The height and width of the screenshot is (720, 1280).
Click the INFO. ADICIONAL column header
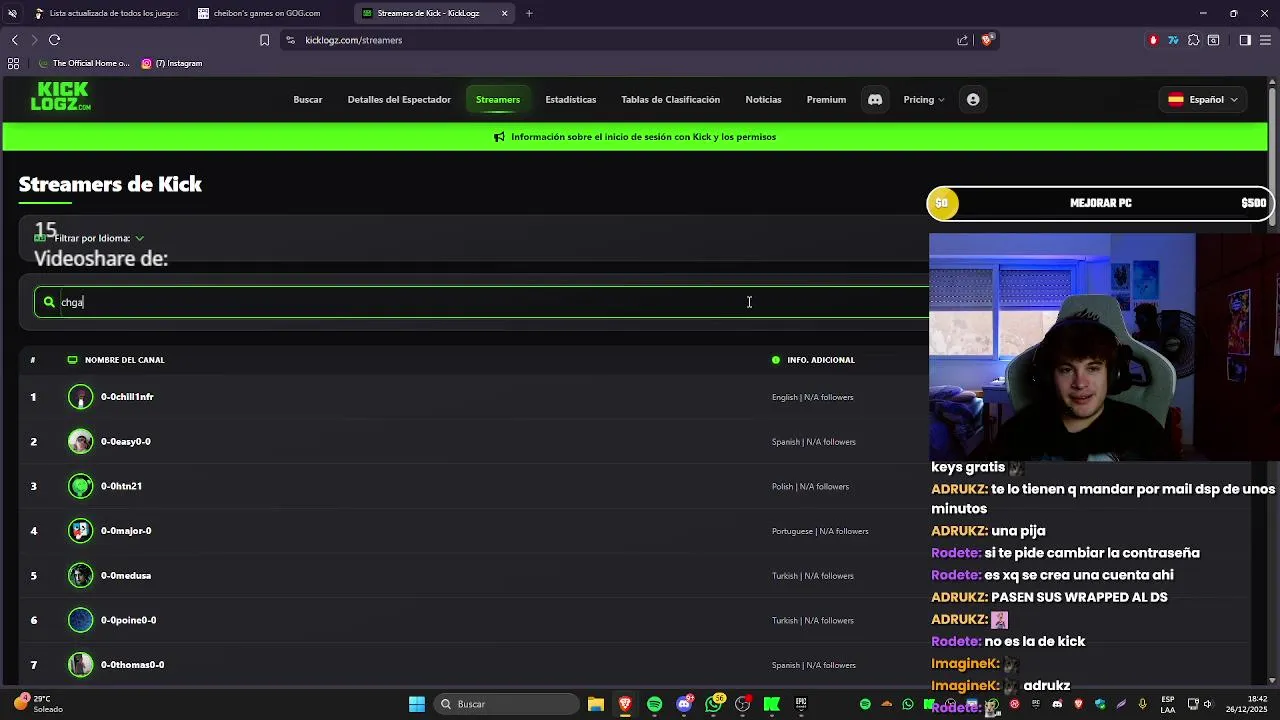click(x=813, y=360)
